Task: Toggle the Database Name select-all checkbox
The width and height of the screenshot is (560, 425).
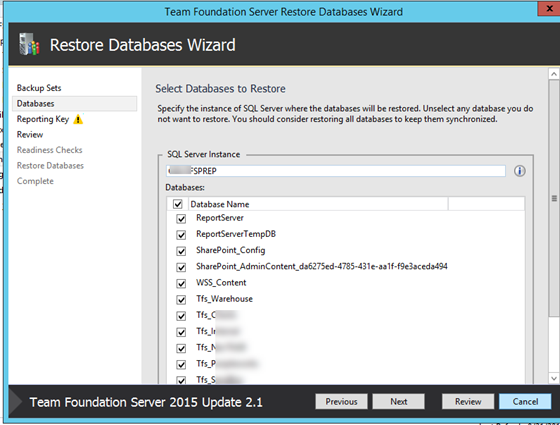Action: pyautogui.click(x=178, y=204)
